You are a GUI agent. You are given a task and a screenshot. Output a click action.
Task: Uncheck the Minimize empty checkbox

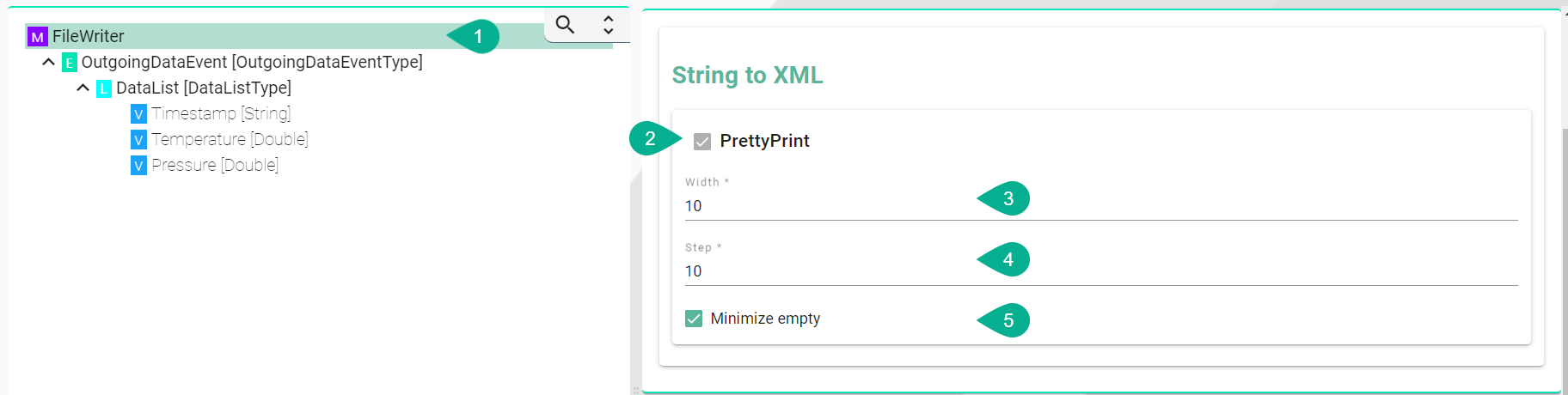tap(694, 319)
